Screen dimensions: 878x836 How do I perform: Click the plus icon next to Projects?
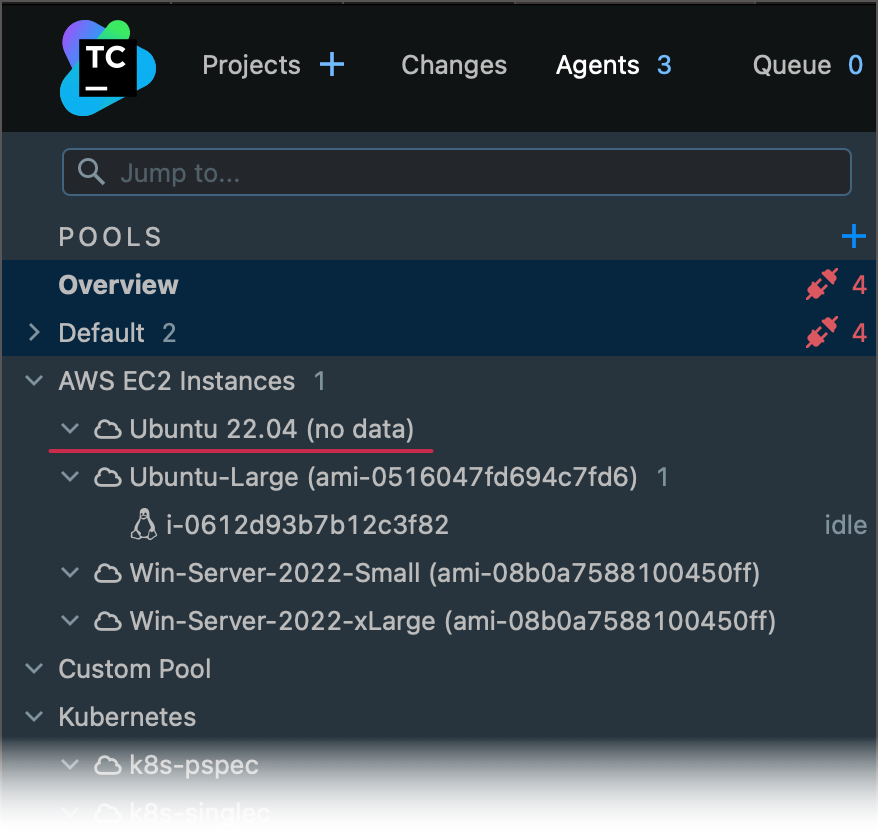click(x=331, y=64)
